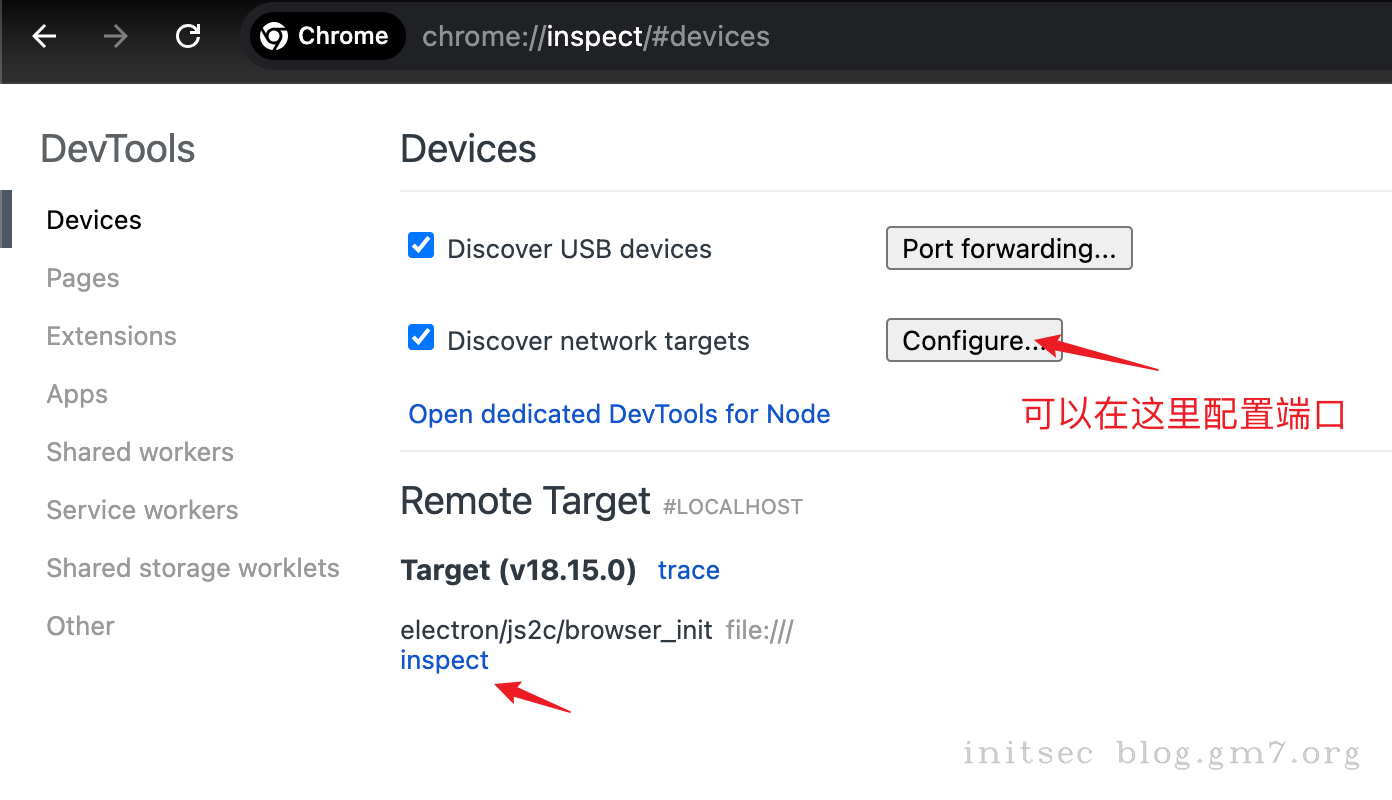The width and height of the screenshot is (1392, 800).
Task: Click the browser back arrow
Action: point(44,37)
